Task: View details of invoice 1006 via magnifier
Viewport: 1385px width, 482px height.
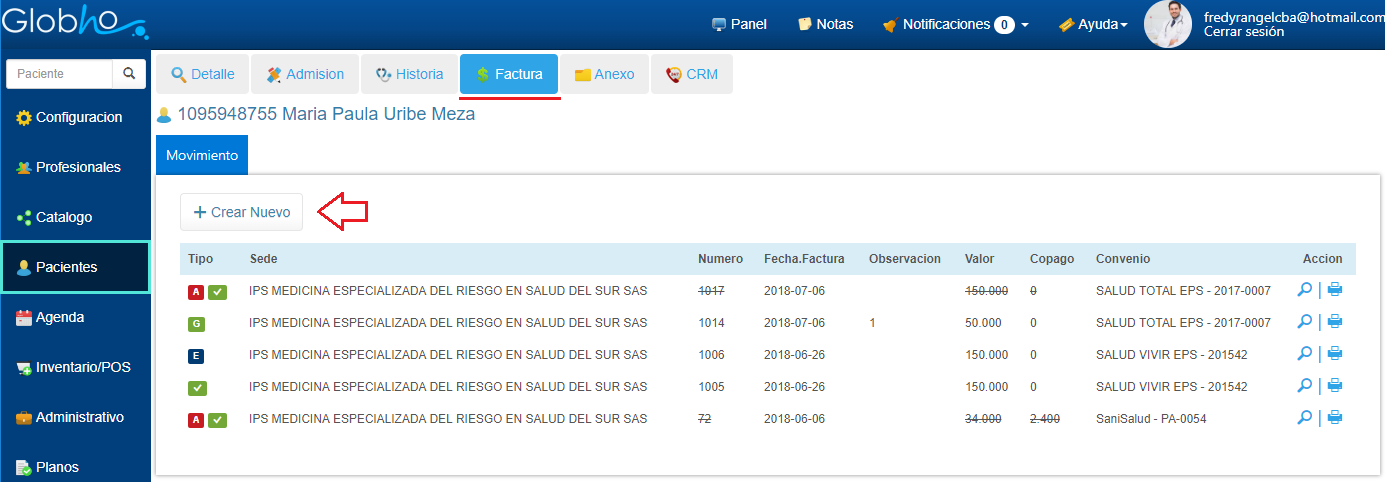Action: (x=1304, y=354)
